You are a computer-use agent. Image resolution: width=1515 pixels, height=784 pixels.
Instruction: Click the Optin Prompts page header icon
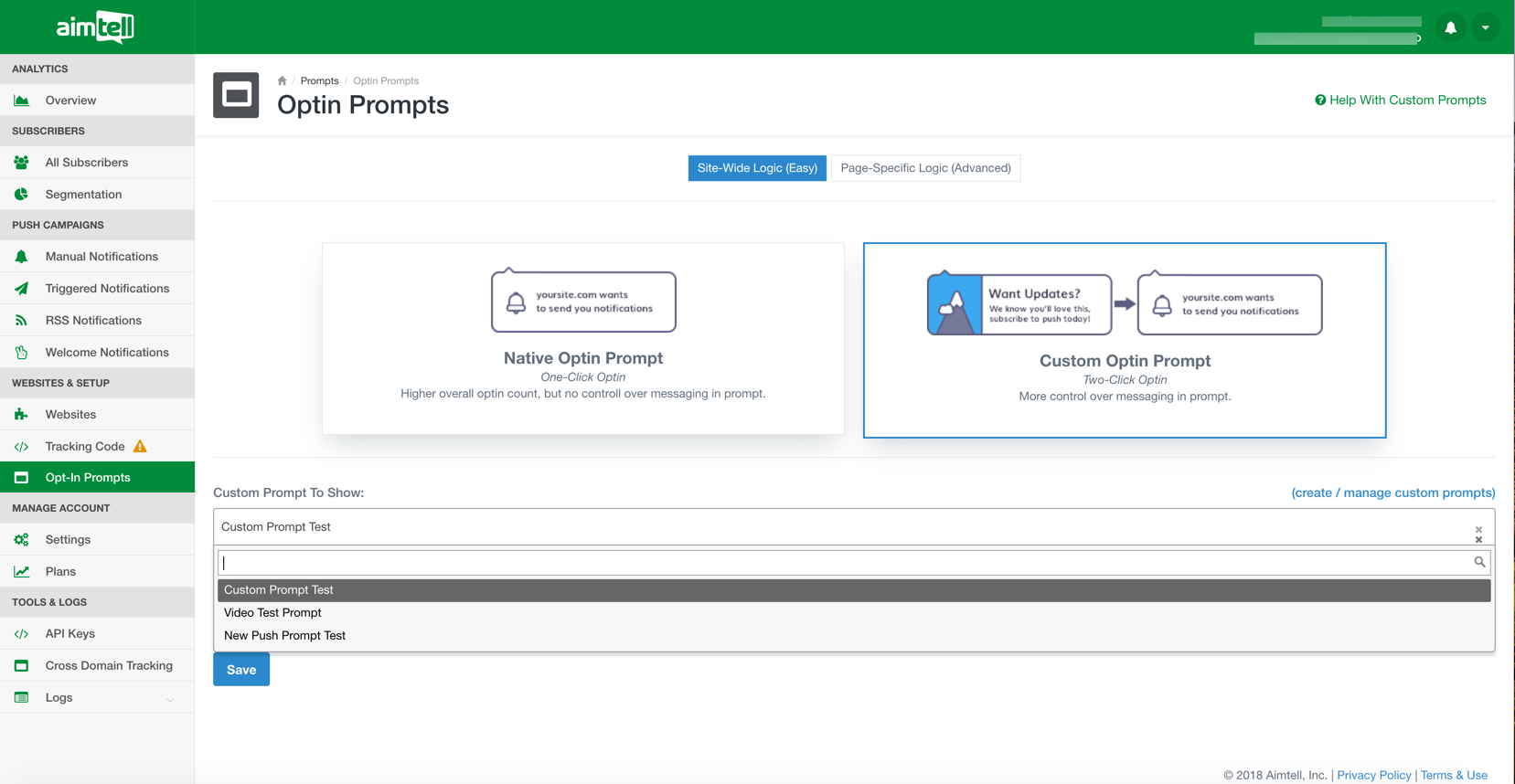[x=236, y=95]
